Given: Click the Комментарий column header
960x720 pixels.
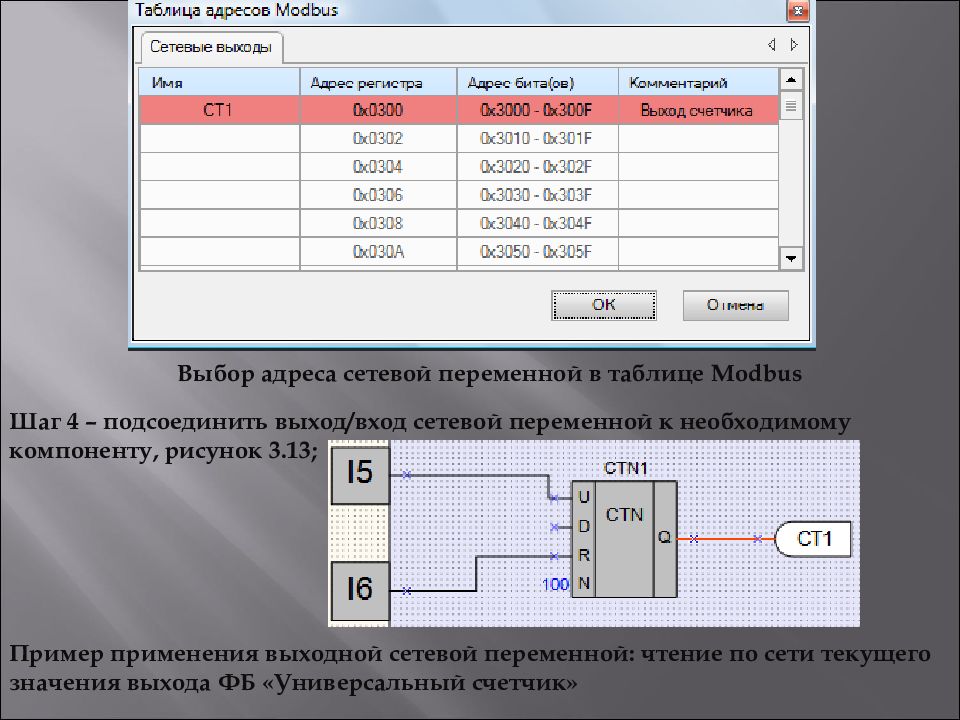Looking at the screenshot, I should (x=697, y=83).
